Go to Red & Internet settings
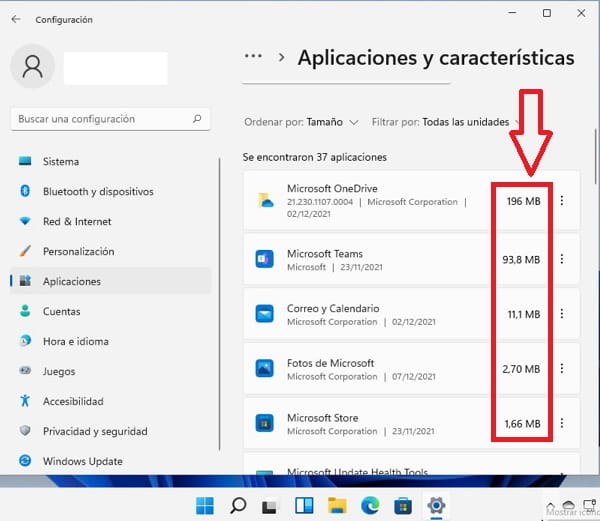This screenshot has width=600, height=521. 111,221
